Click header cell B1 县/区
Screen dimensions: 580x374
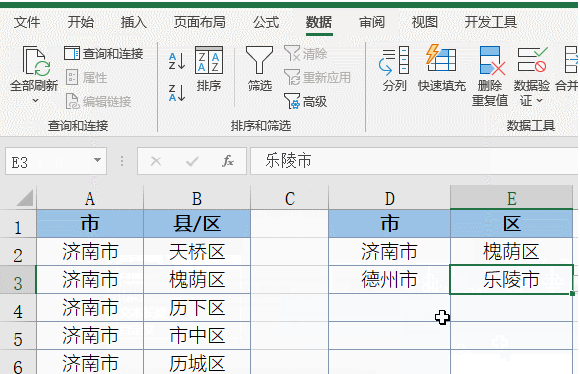(x=197, y=224)
